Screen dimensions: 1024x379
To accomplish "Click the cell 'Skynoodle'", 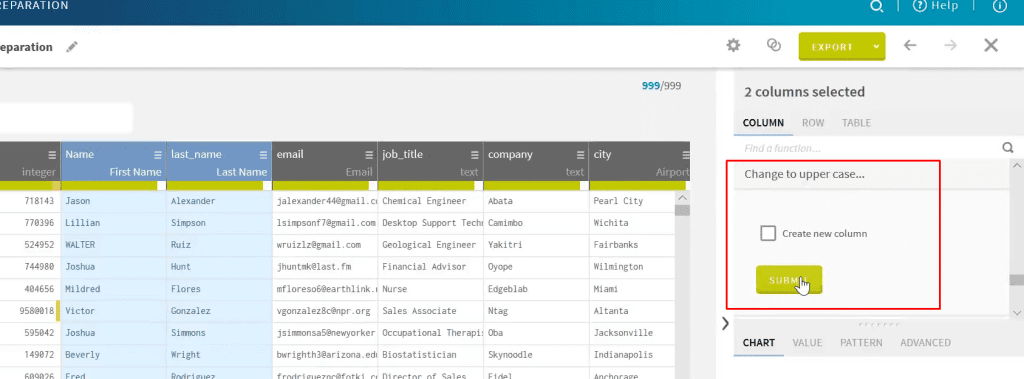I will point(536,355).
